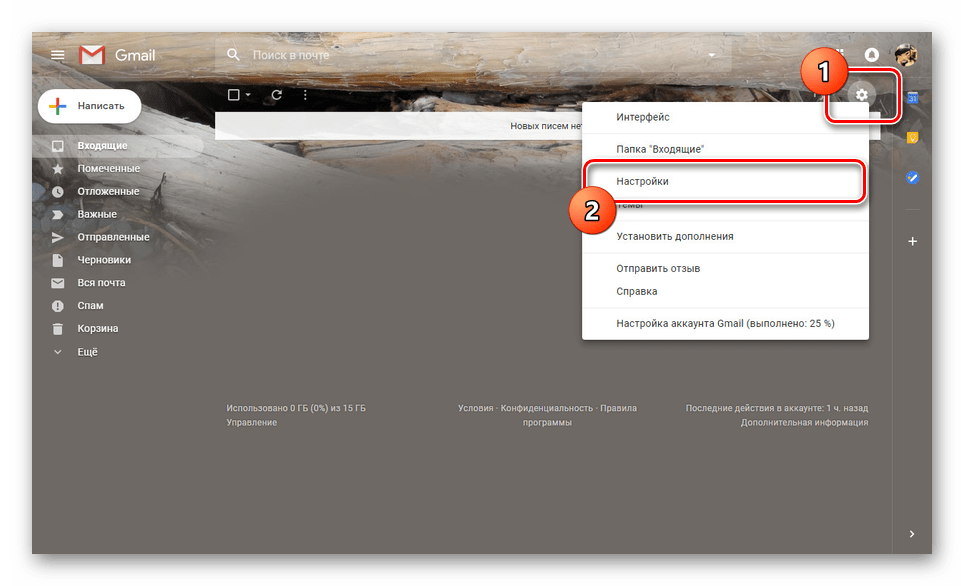Open the Отправленные folder
This screenshot has height=586, width=964.
click(x=113, y=237)
